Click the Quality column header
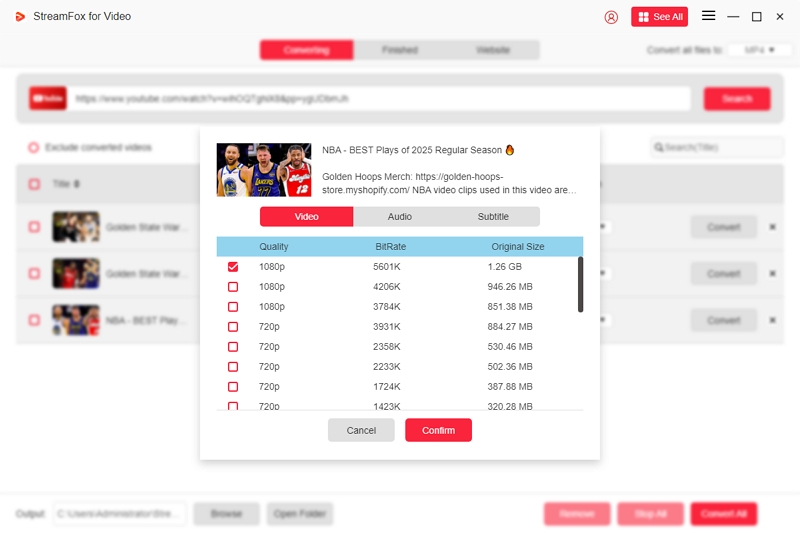This screenshot has width=800, height=533. tap(273, 246)
